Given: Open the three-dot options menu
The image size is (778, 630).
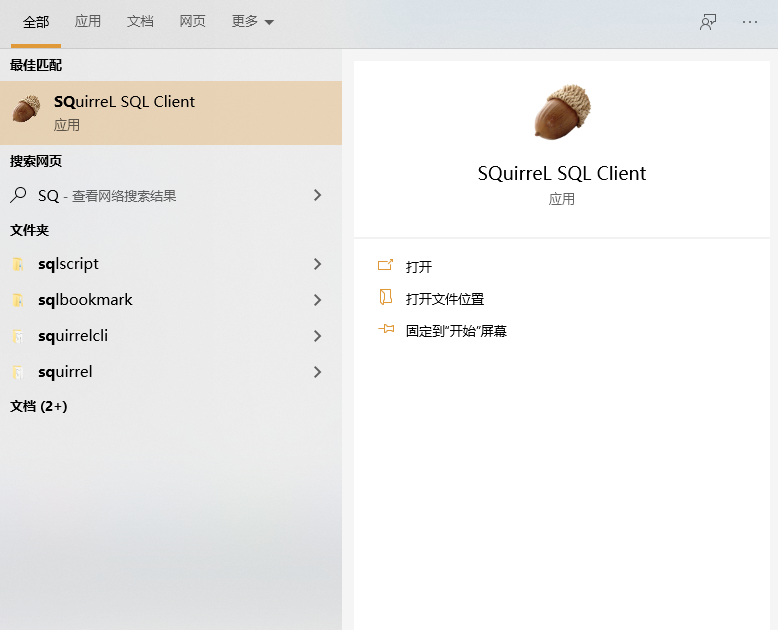Looking at the screenshot, I should [750, 22].
